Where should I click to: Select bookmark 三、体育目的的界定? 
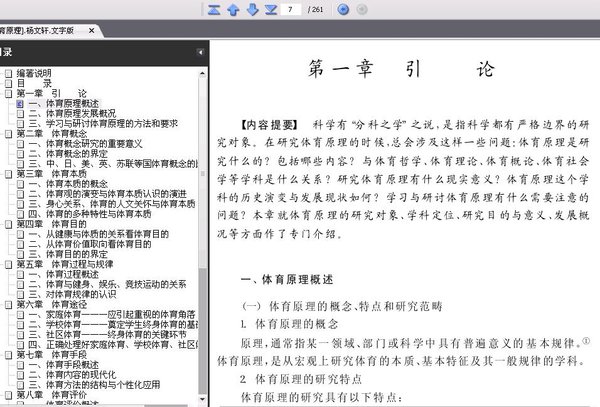click(68, 254)
